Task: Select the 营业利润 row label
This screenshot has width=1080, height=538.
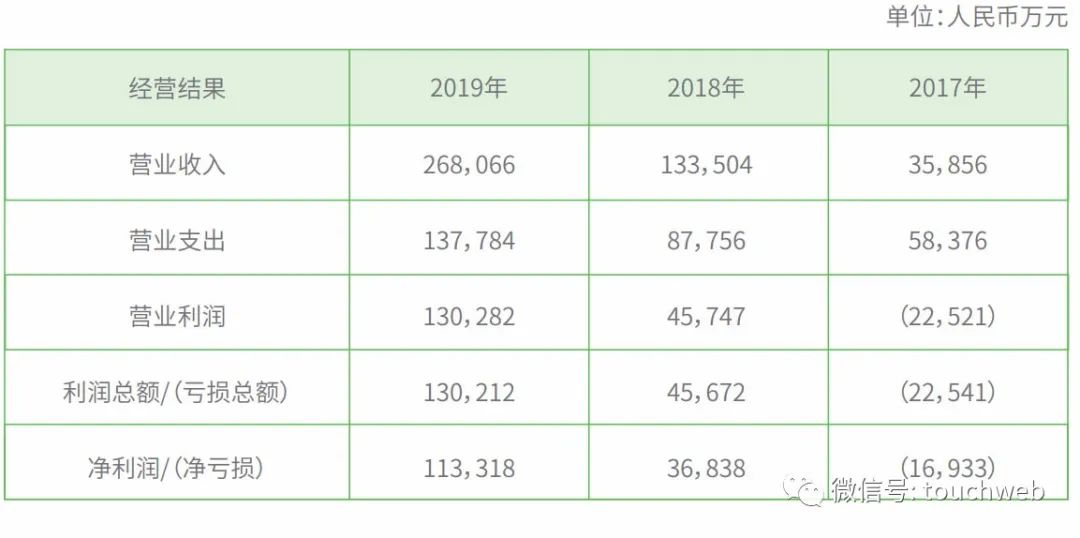Action: pos(178,316)
